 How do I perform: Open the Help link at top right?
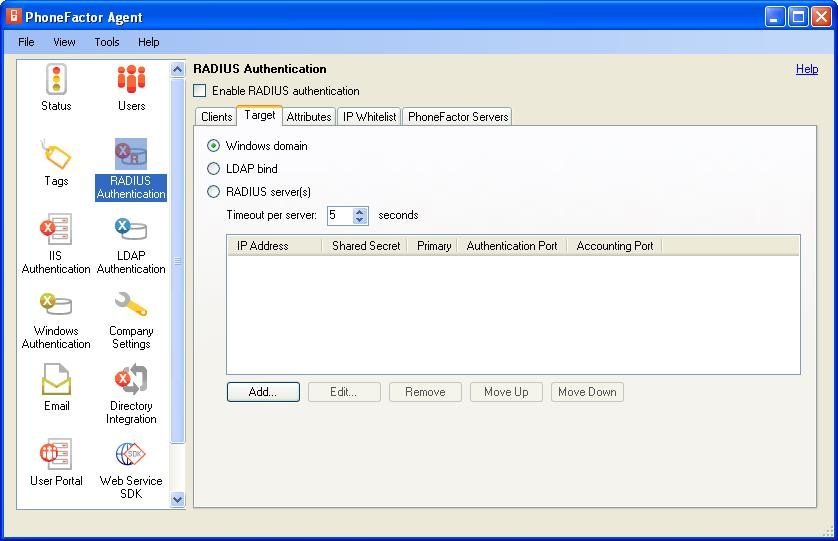[x=807, y=69]
